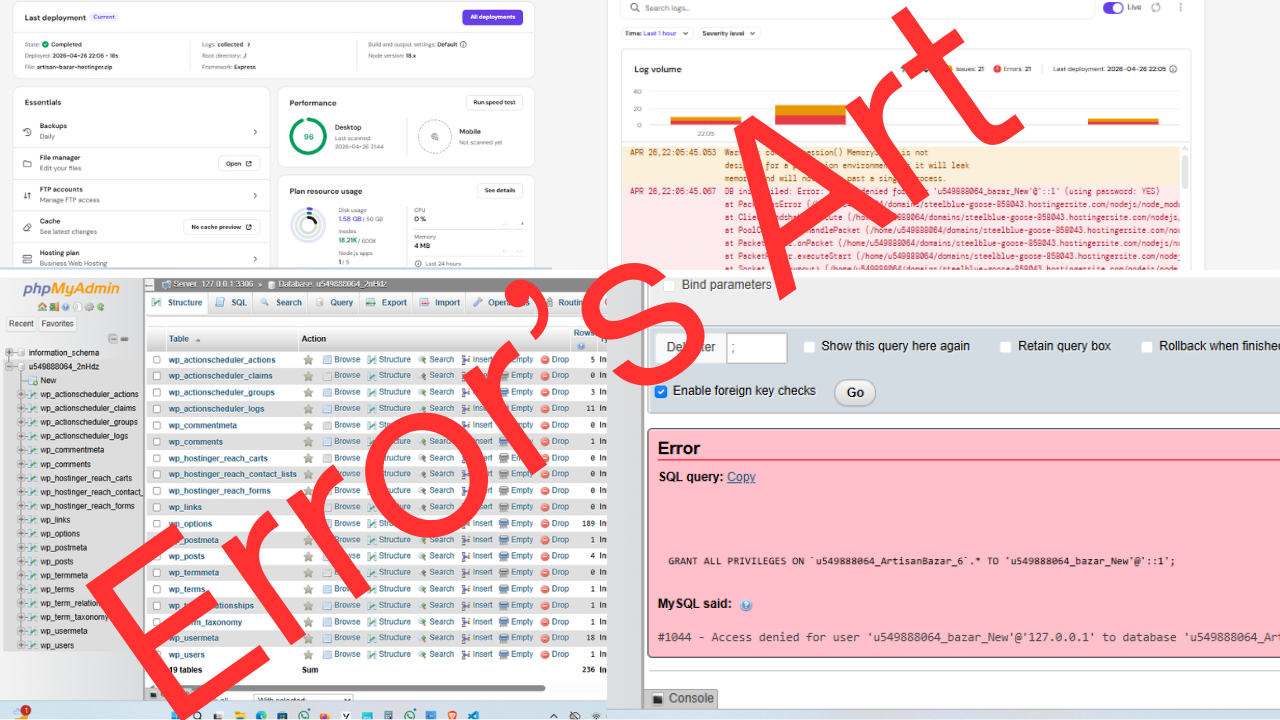This screenshot has width=1280, height=720.
Task: Click the magnifier icon in Search logs
Action: (x=636, y=8)
